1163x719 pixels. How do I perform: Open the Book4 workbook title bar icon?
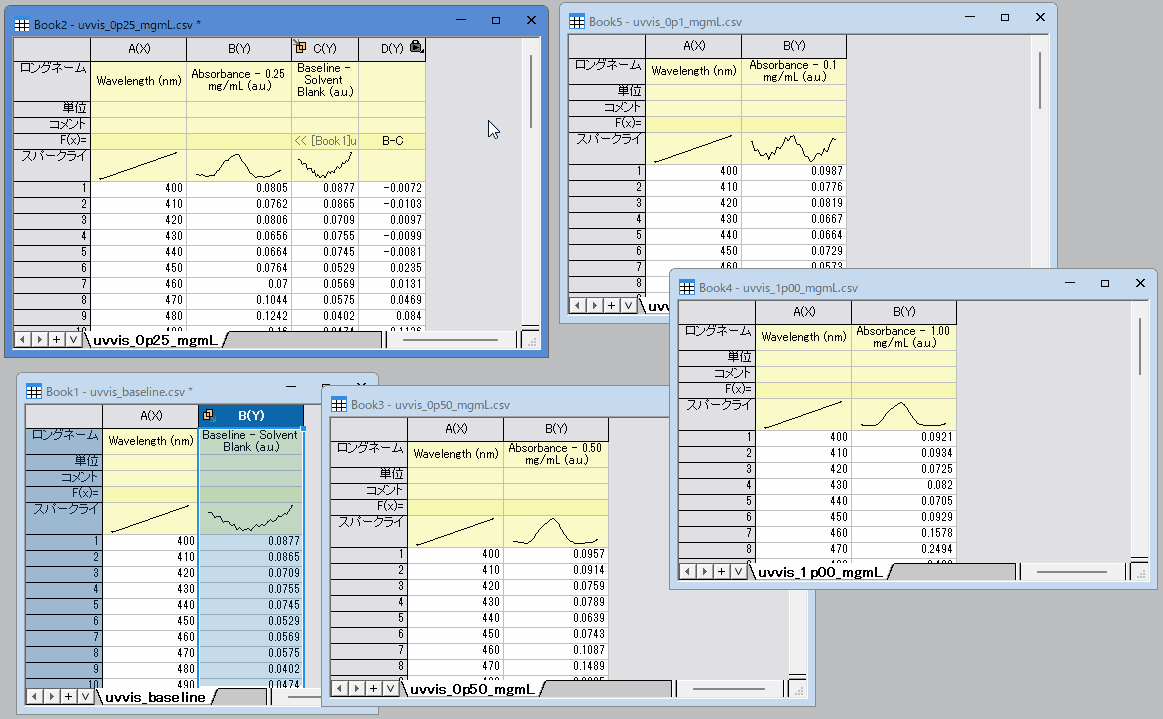tap(687, 287)
